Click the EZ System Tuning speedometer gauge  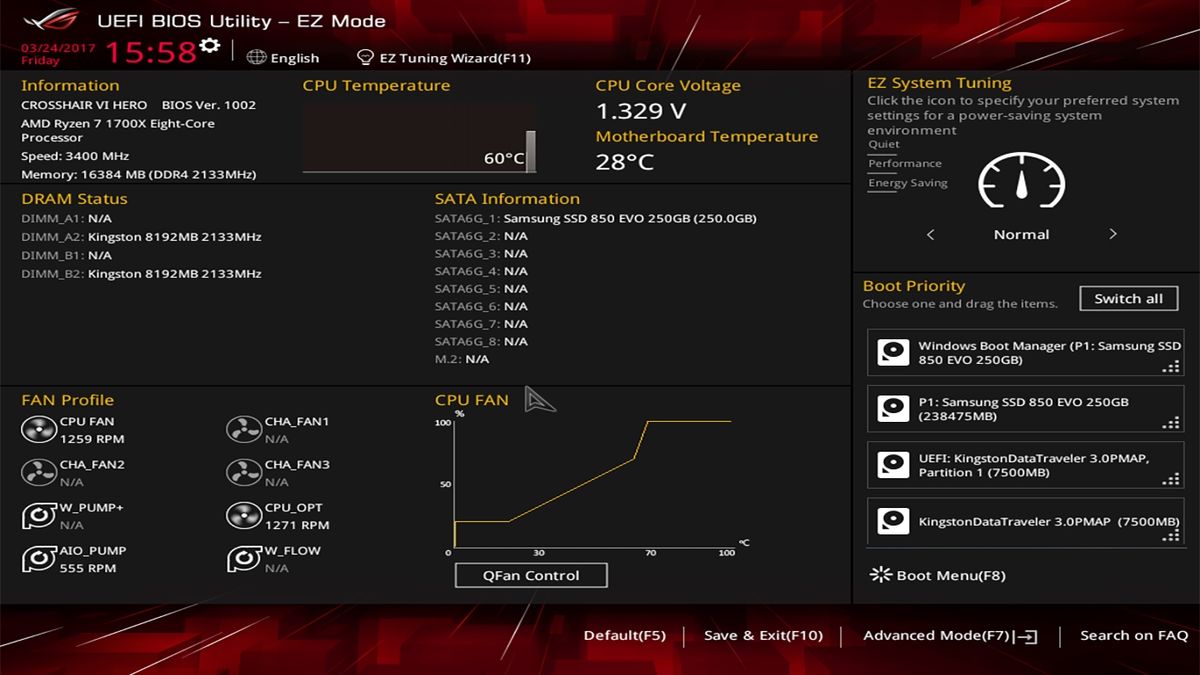point(1021,182)
